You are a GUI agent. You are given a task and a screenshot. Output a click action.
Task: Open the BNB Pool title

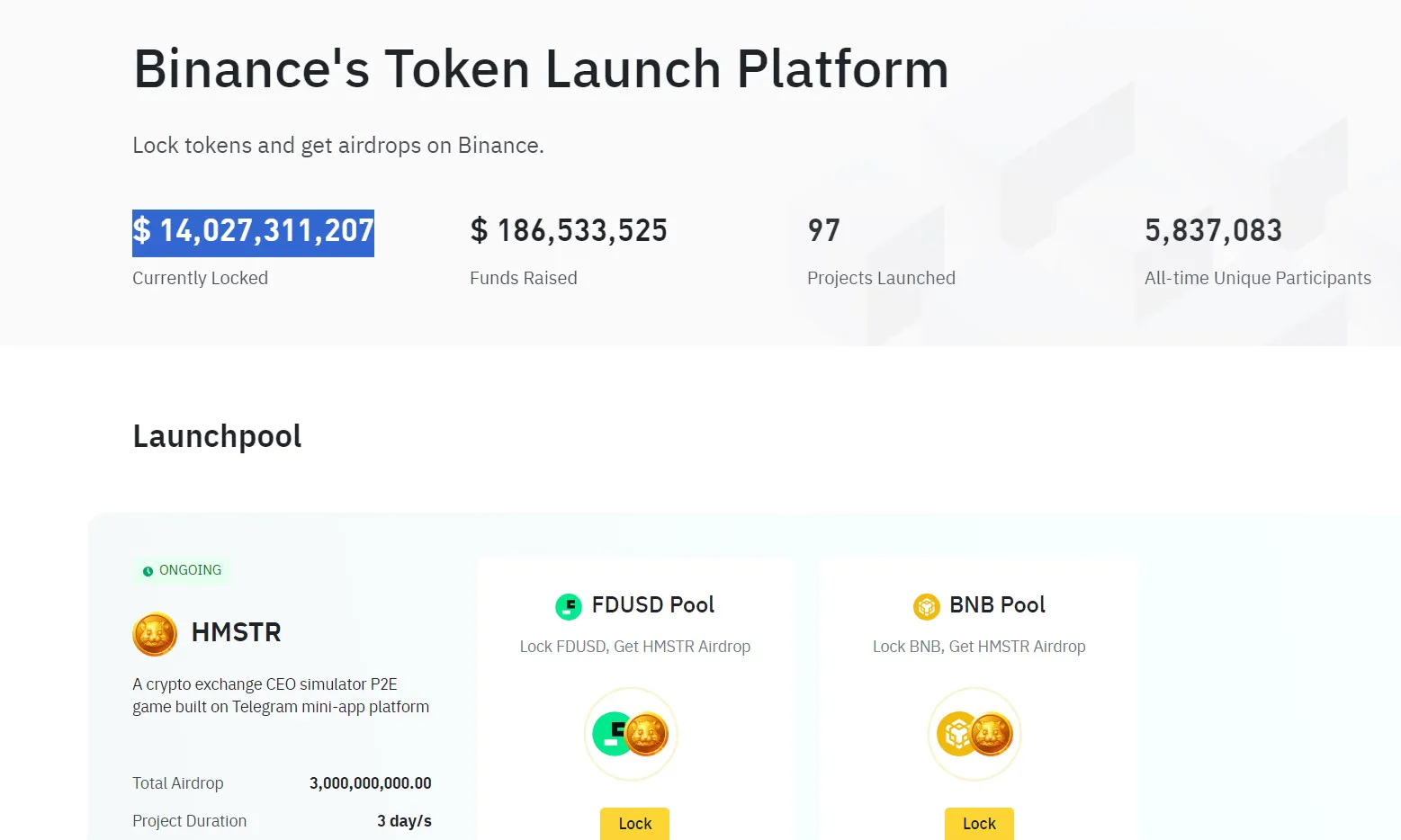(997, 605)
